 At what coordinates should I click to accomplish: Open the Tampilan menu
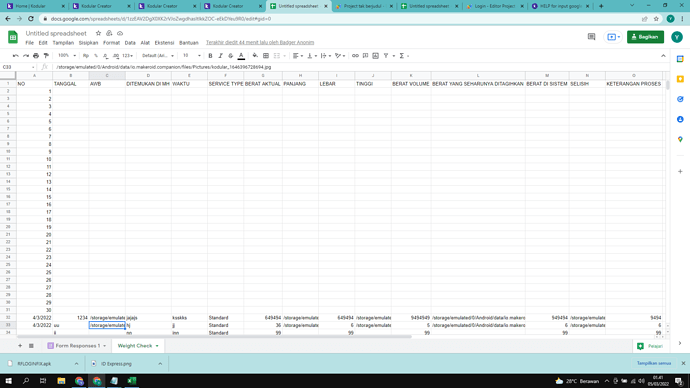(63, 43)
